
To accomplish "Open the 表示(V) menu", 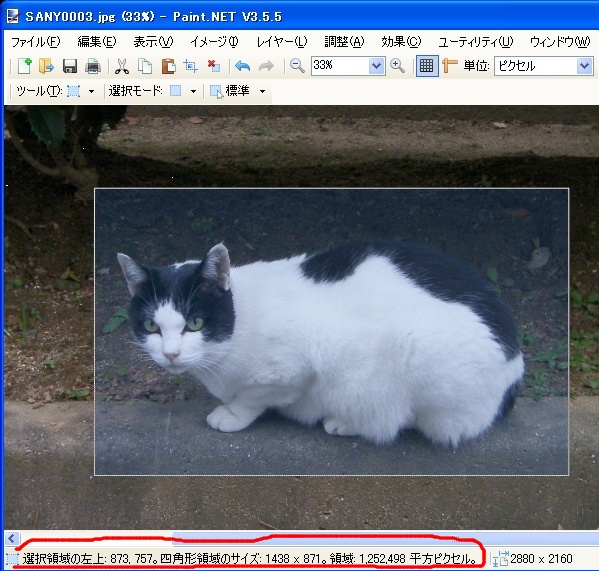I will coord(153,42).
